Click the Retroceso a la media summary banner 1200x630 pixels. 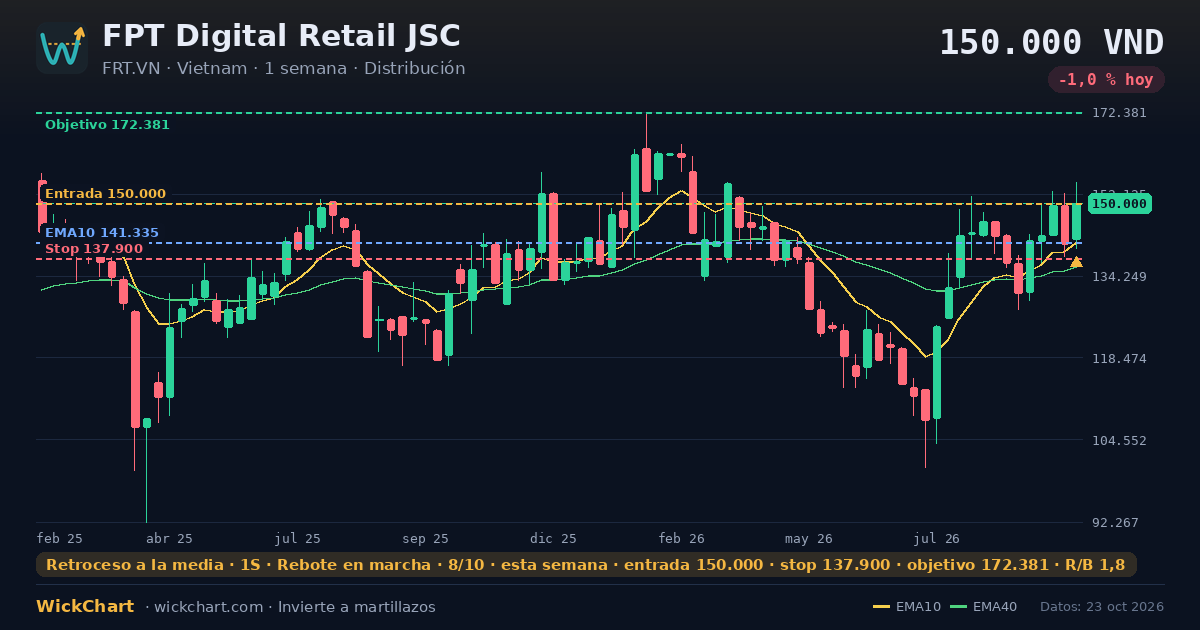coord(586,565)
